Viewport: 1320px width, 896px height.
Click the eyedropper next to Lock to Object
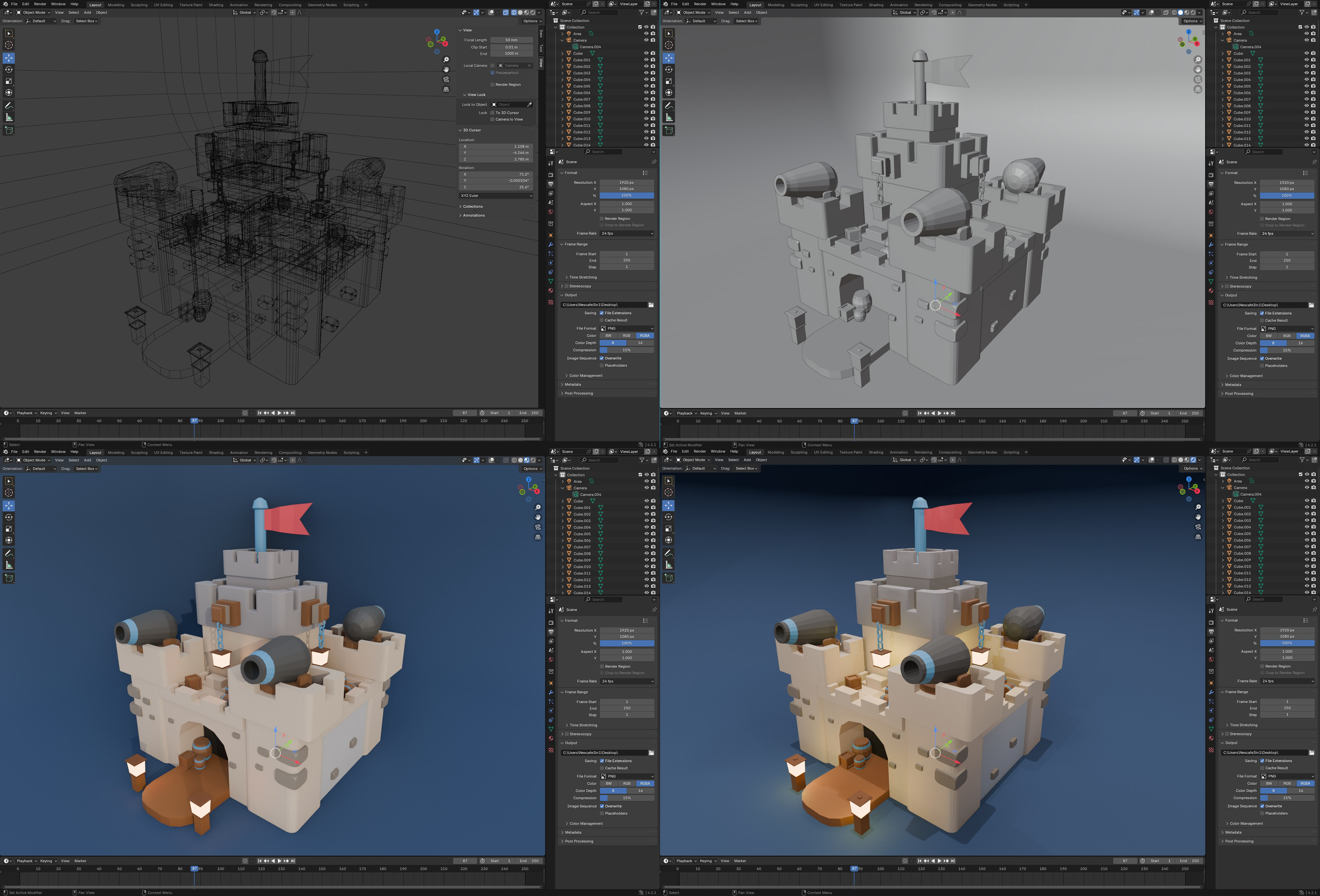(529, 104)
